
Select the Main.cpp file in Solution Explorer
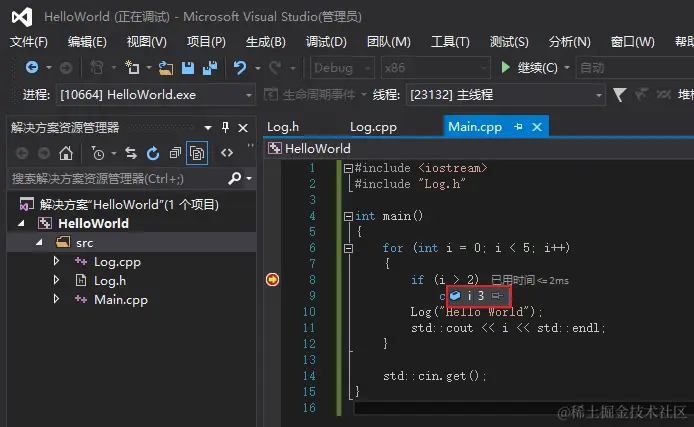121,300
